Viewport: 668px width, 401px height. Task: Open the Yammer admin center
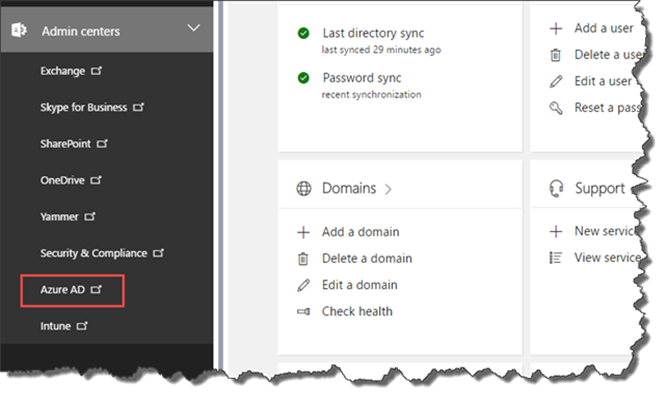(59, 216)
